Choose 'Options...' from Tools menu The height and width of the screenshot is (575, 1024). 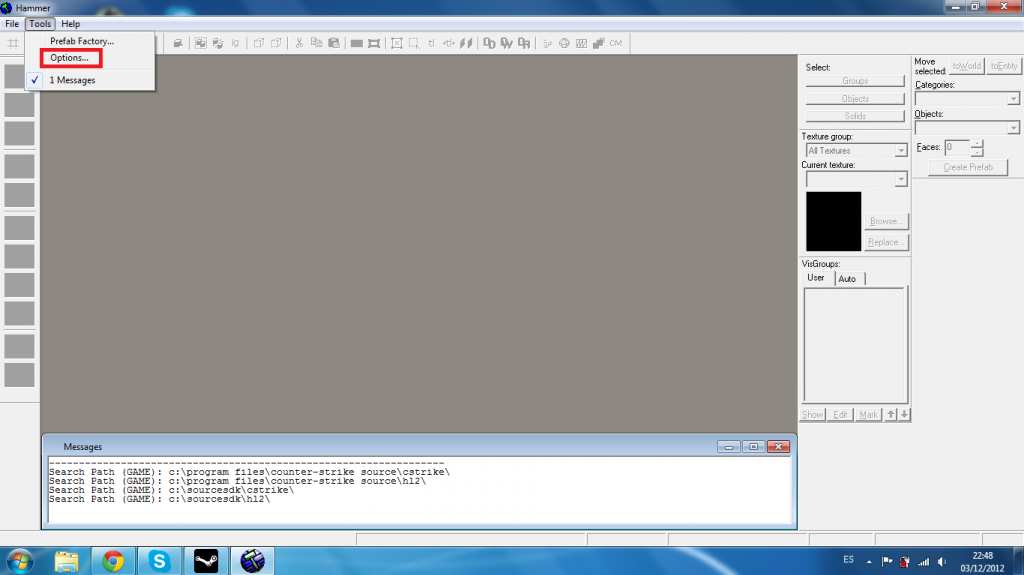tap(69, 58)
